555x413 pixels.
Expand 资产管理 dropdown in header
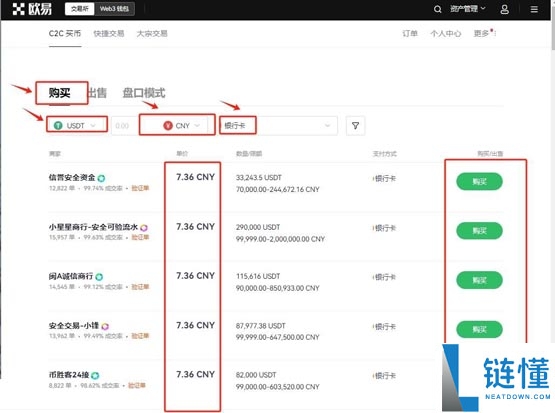467,9
